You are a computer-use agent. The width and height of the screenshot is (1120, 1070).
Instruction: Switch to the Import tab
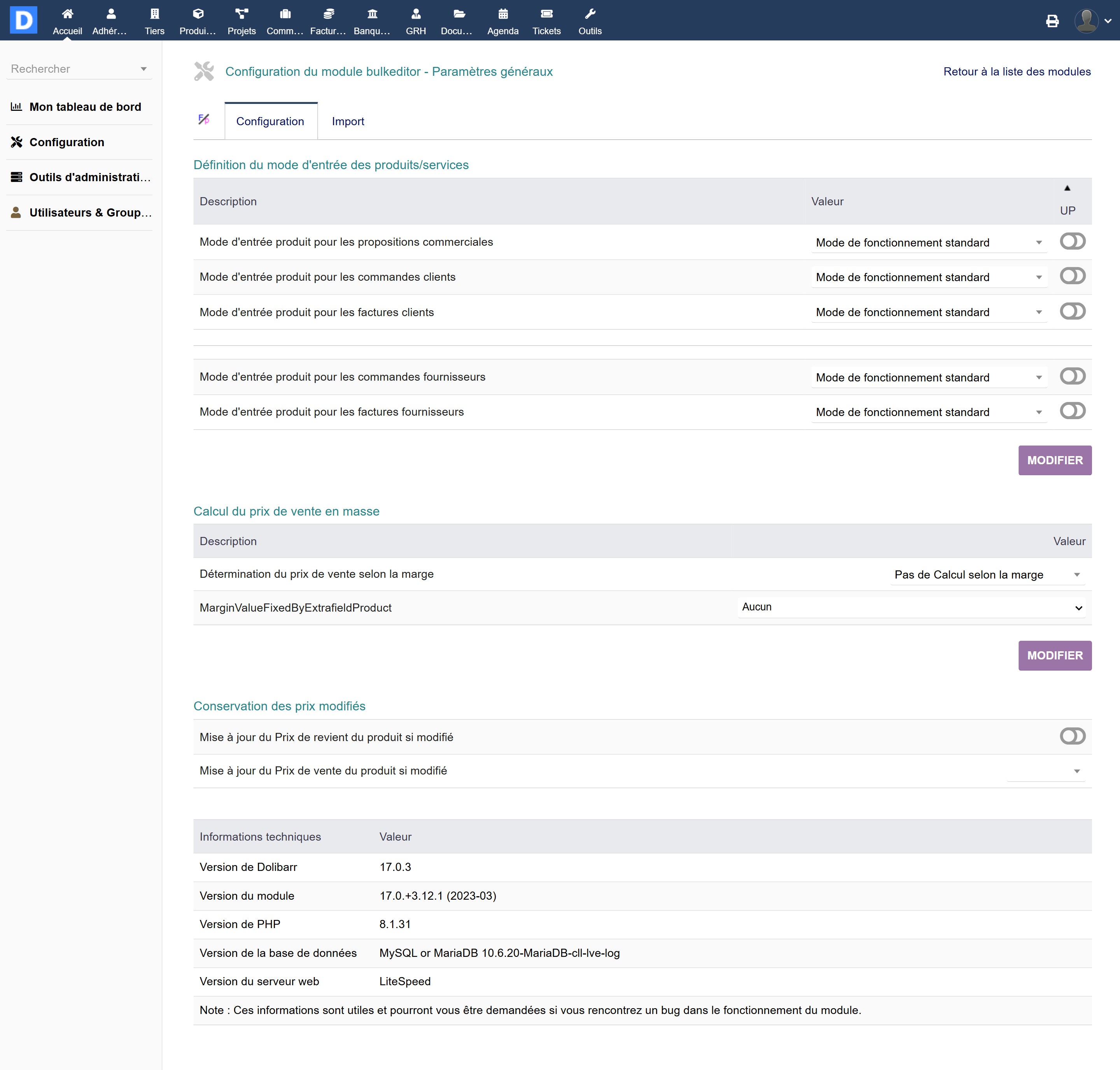coord(347,121)
